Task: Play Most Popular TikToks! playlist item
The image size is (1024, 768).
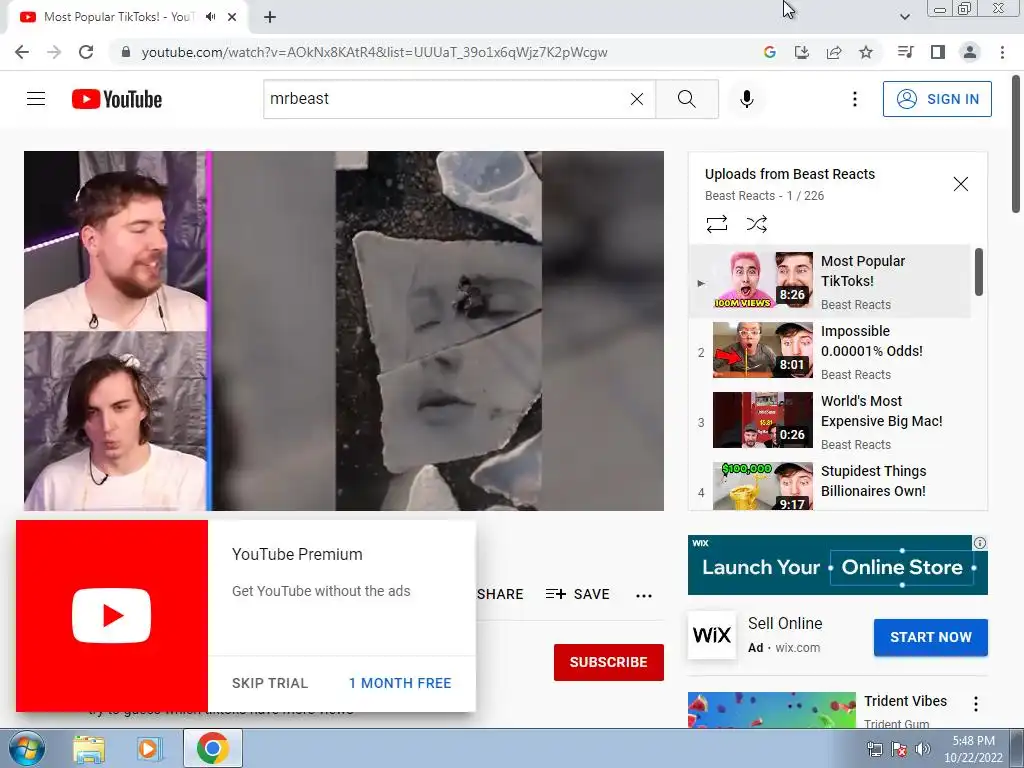Action: (x=831, y=281)
